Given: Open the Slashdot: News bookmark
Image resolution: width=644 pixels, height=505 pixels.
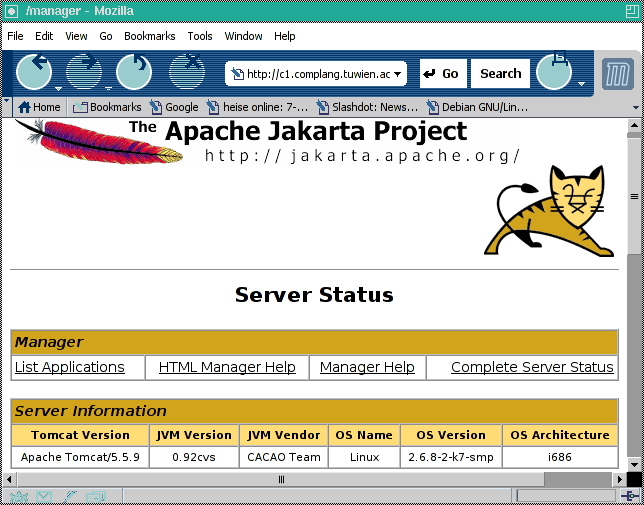Looking at the screenshot, I should coord(367,107).
